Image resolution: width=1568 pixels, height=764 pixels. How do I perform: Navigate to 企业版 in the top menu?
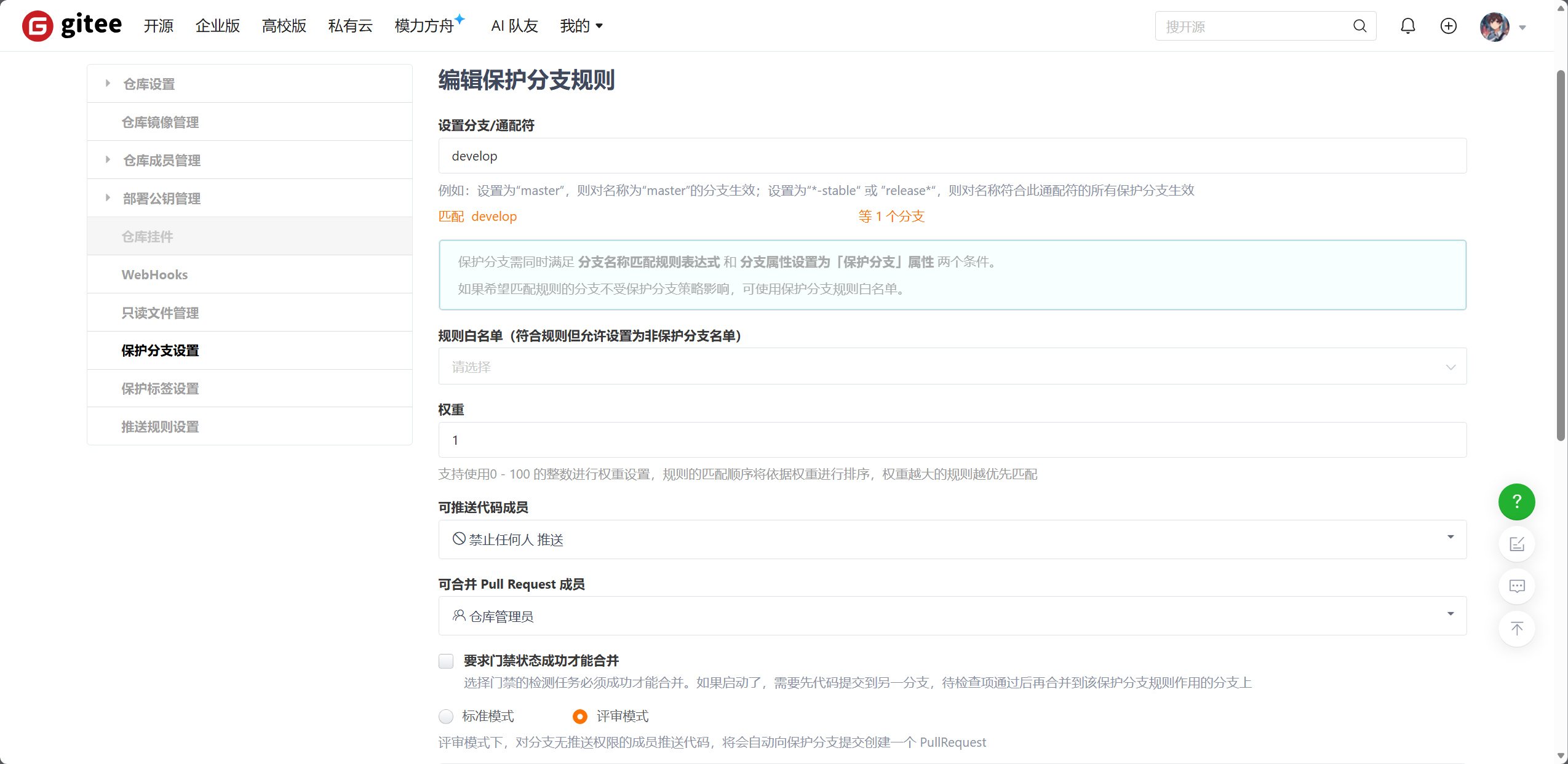[217, 26]
